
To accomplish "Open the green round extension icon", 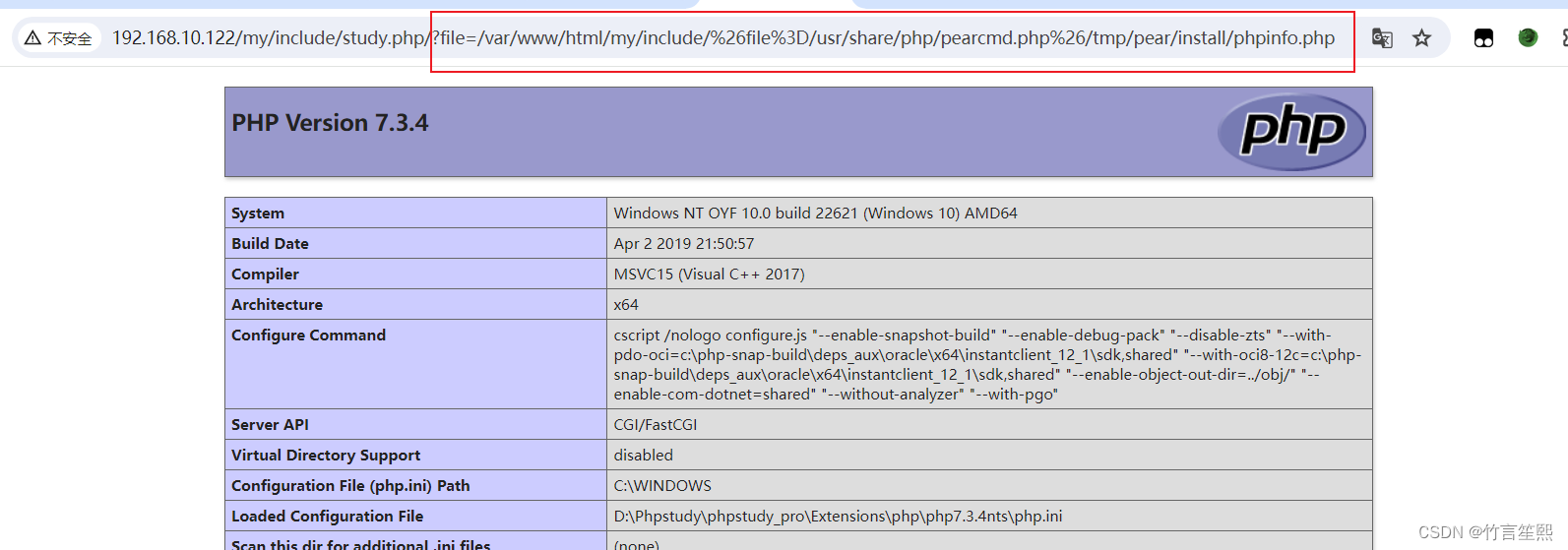I will (x=1528, y=38).
